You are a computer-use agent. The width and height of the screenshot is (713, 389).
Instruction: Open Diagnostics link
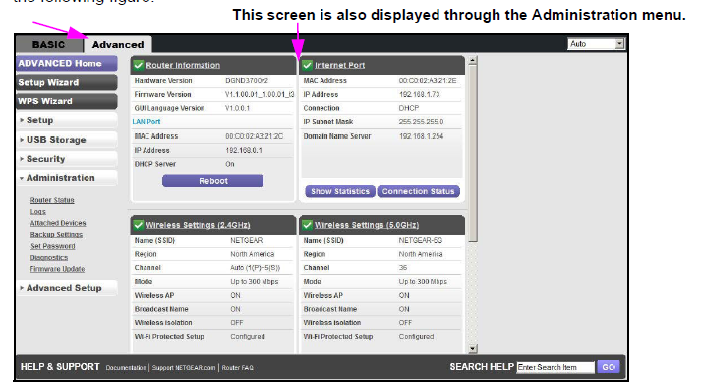49,258
